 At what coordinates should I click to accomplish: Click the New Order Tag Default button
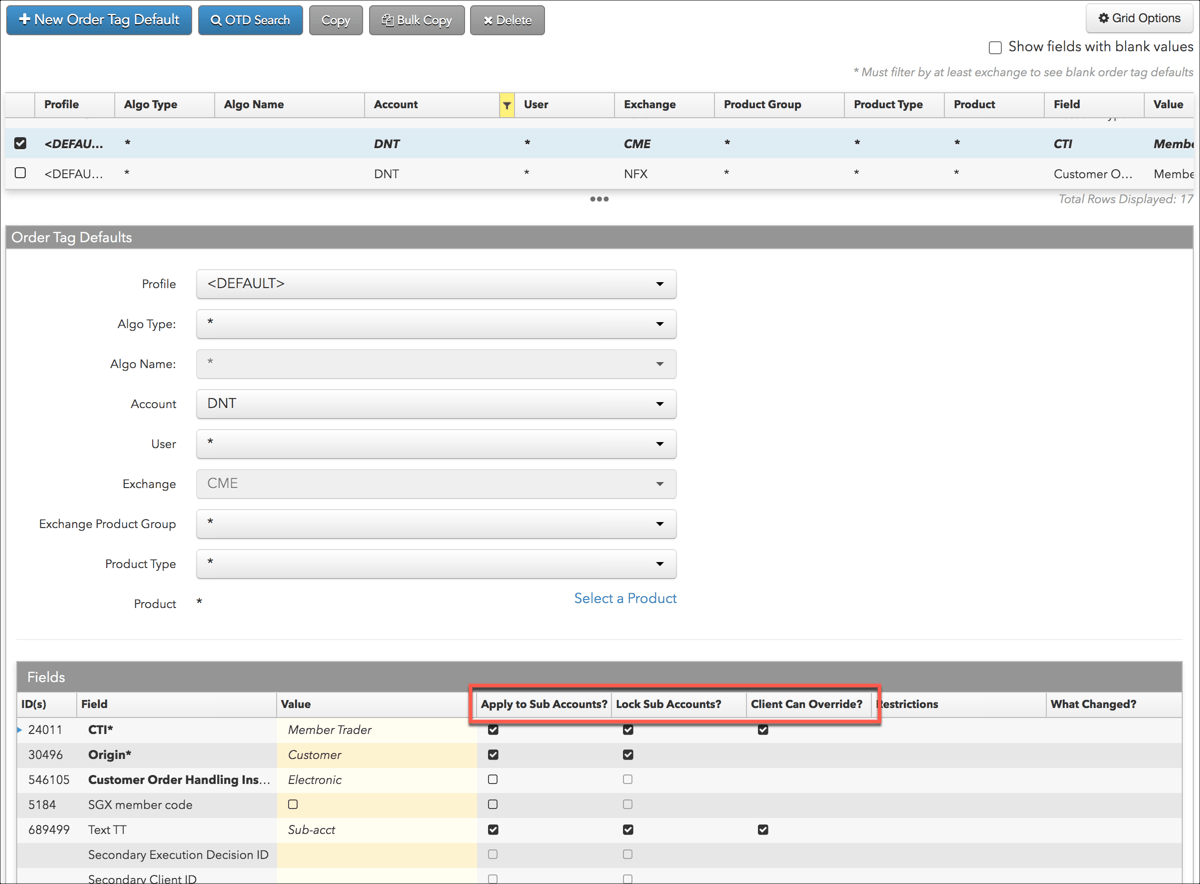coord(99,20)
